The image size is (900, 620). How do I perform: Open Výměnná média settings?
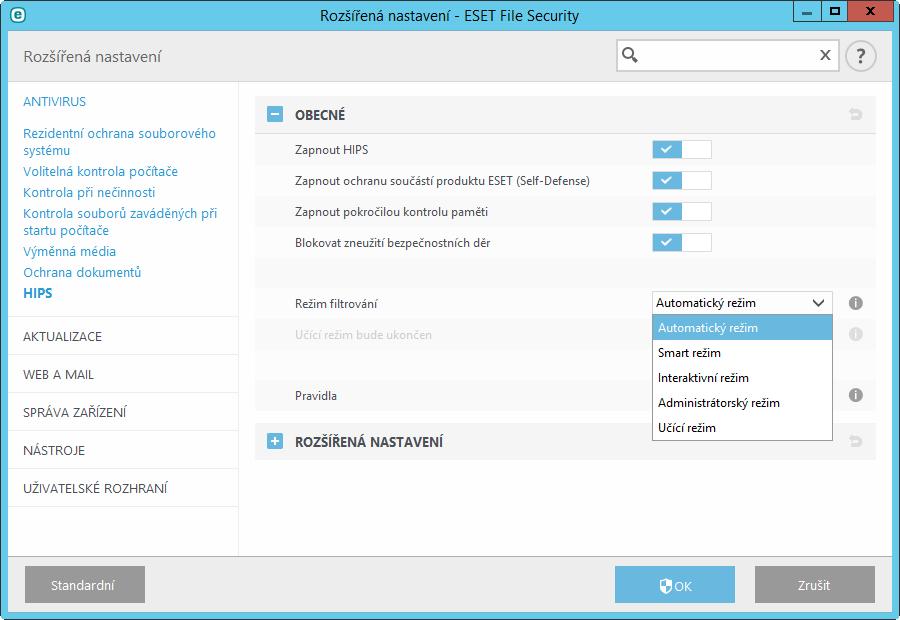click(x=69, y=251)
